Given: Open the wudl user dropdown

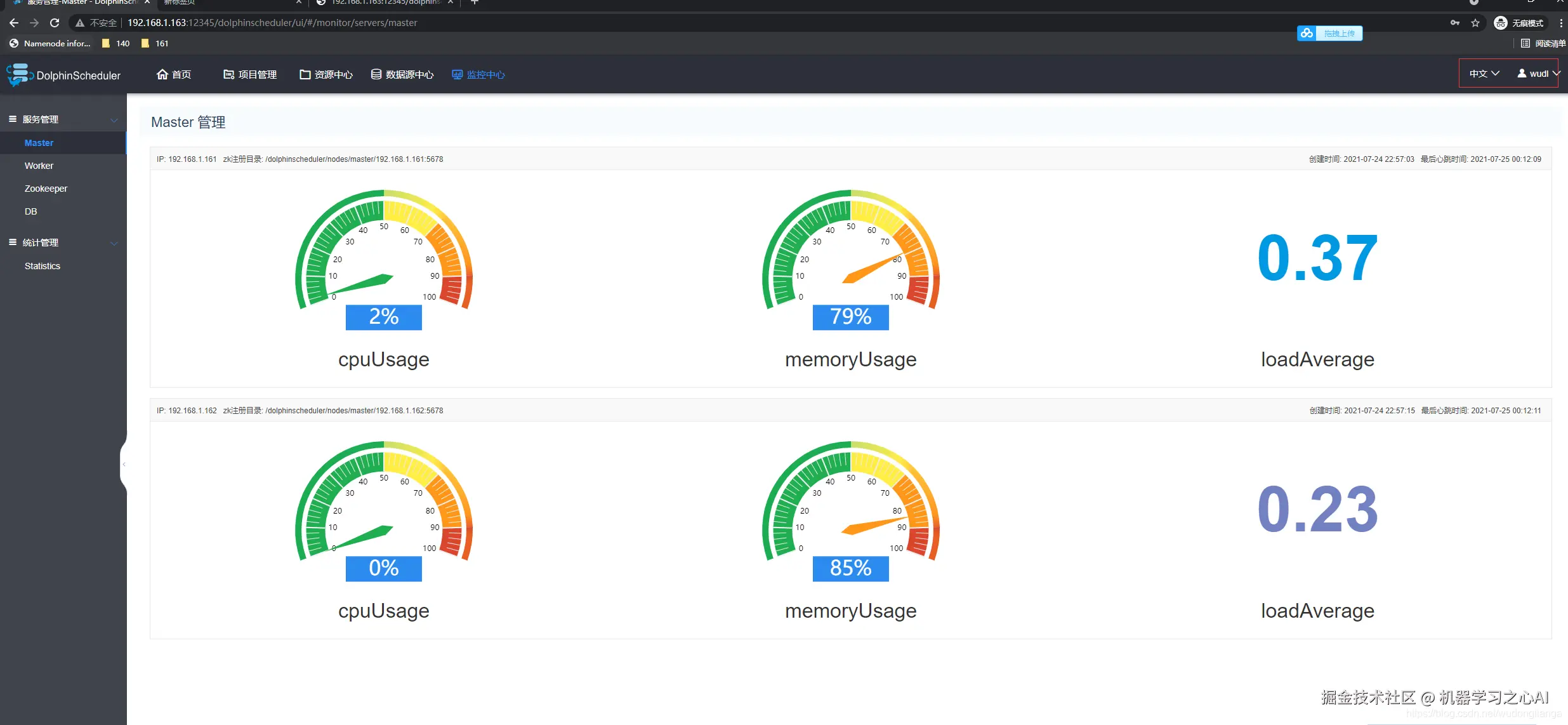Looking at the screenshot, I should (1538, 74).
